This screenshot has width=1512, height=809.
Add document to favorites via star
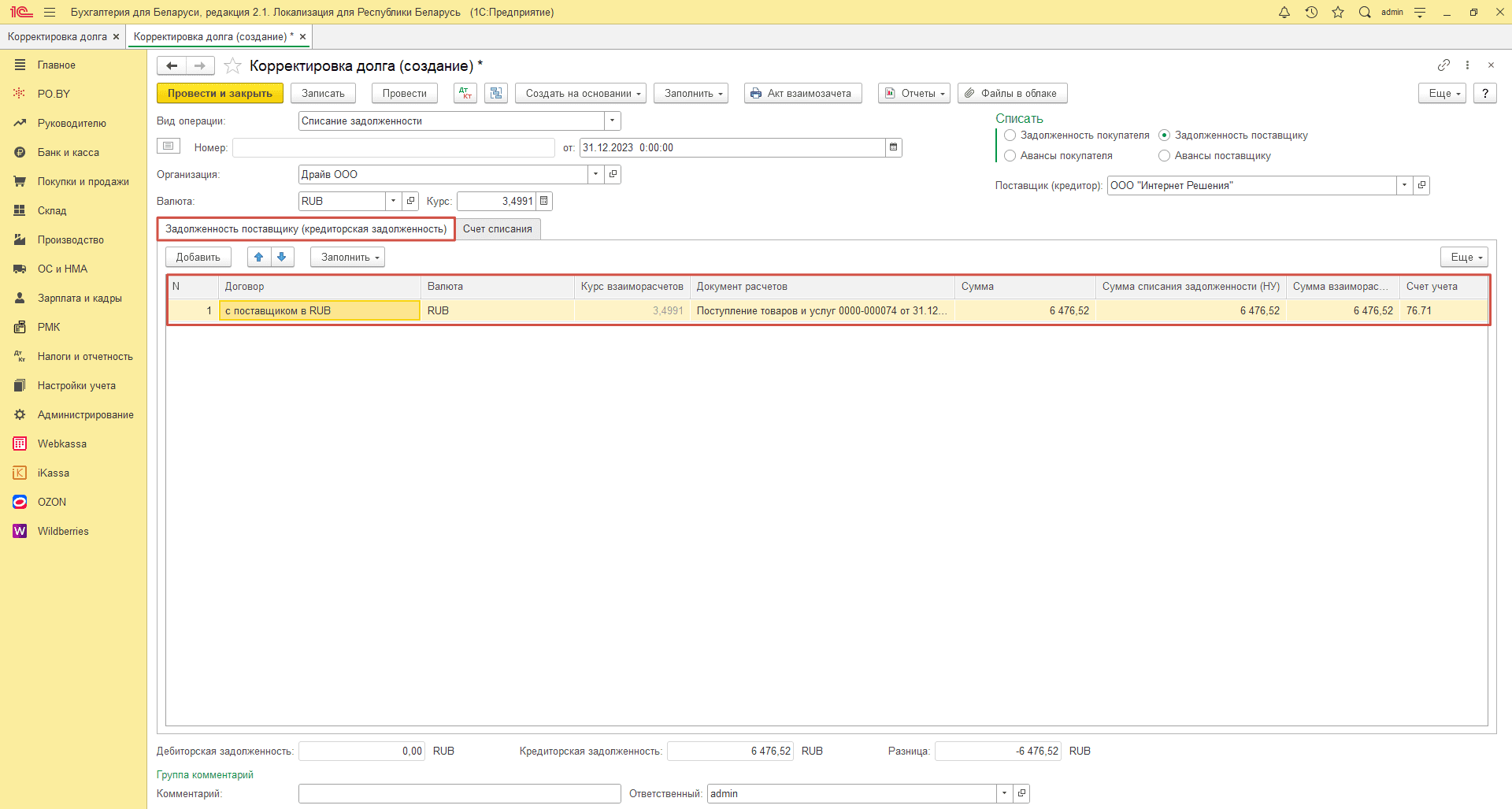[232, 65]
